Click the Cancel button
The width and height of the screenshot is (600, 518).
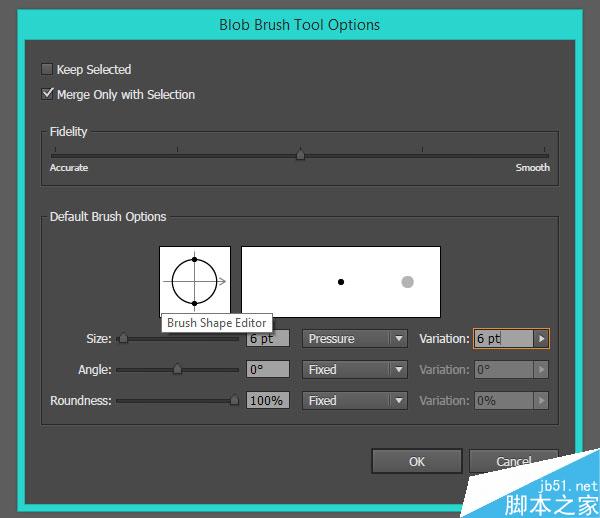click(514, 461)
